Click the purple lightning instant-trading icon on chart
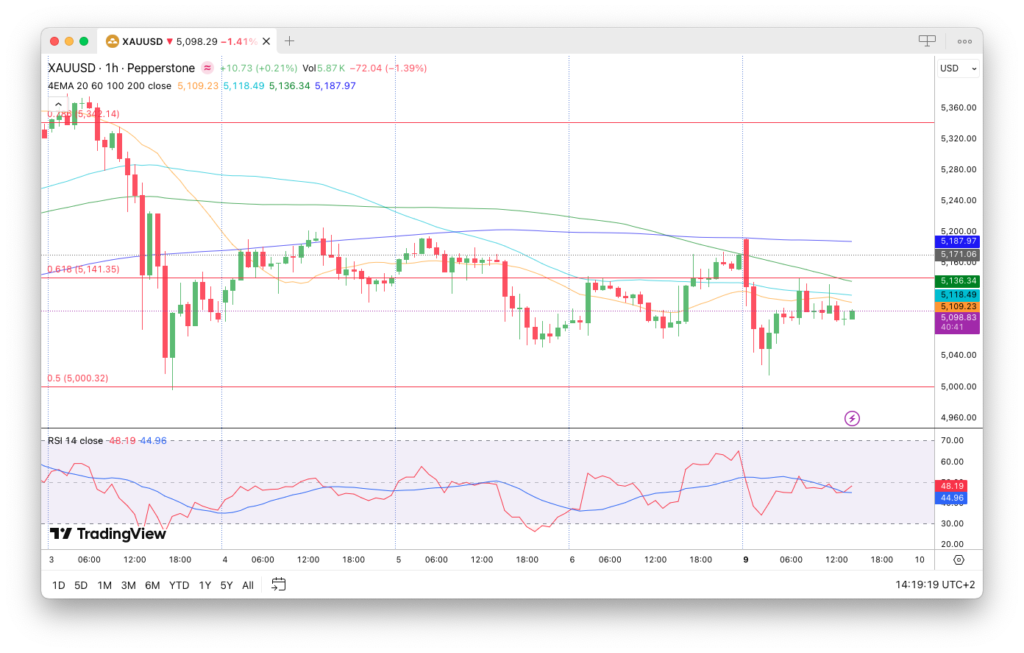 (x=852, y=417)
